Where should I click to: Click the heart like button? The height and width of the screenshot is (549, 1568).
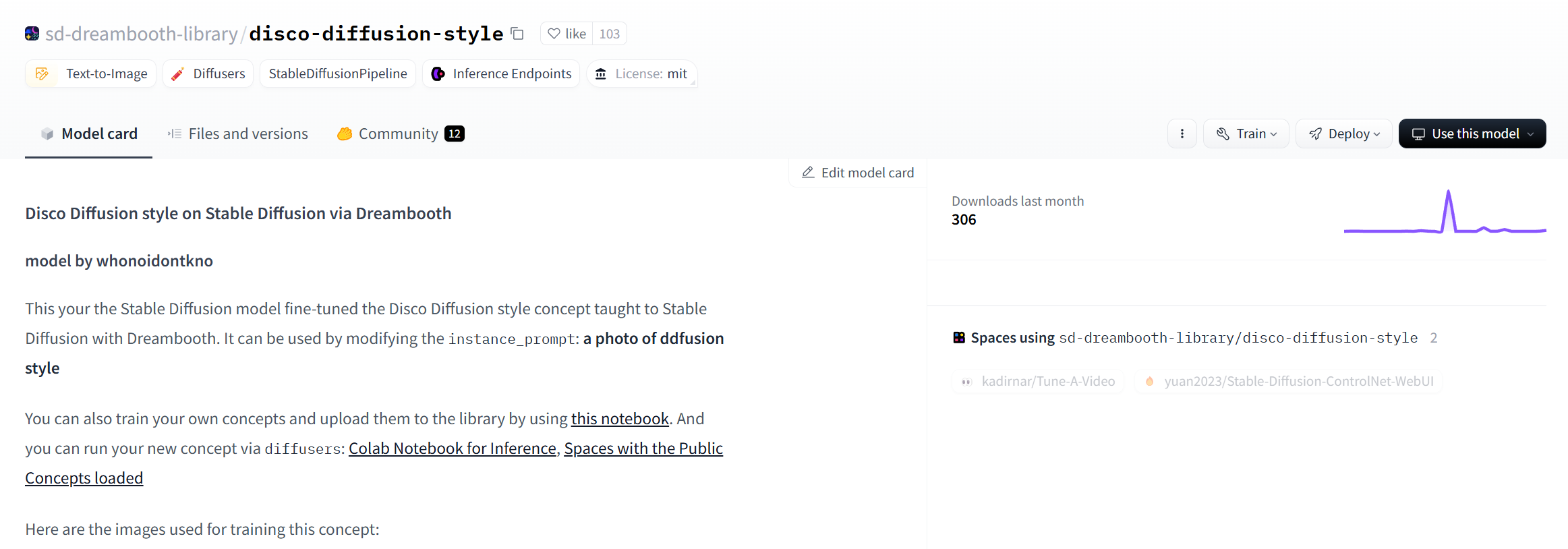click(x=567, y=34)
